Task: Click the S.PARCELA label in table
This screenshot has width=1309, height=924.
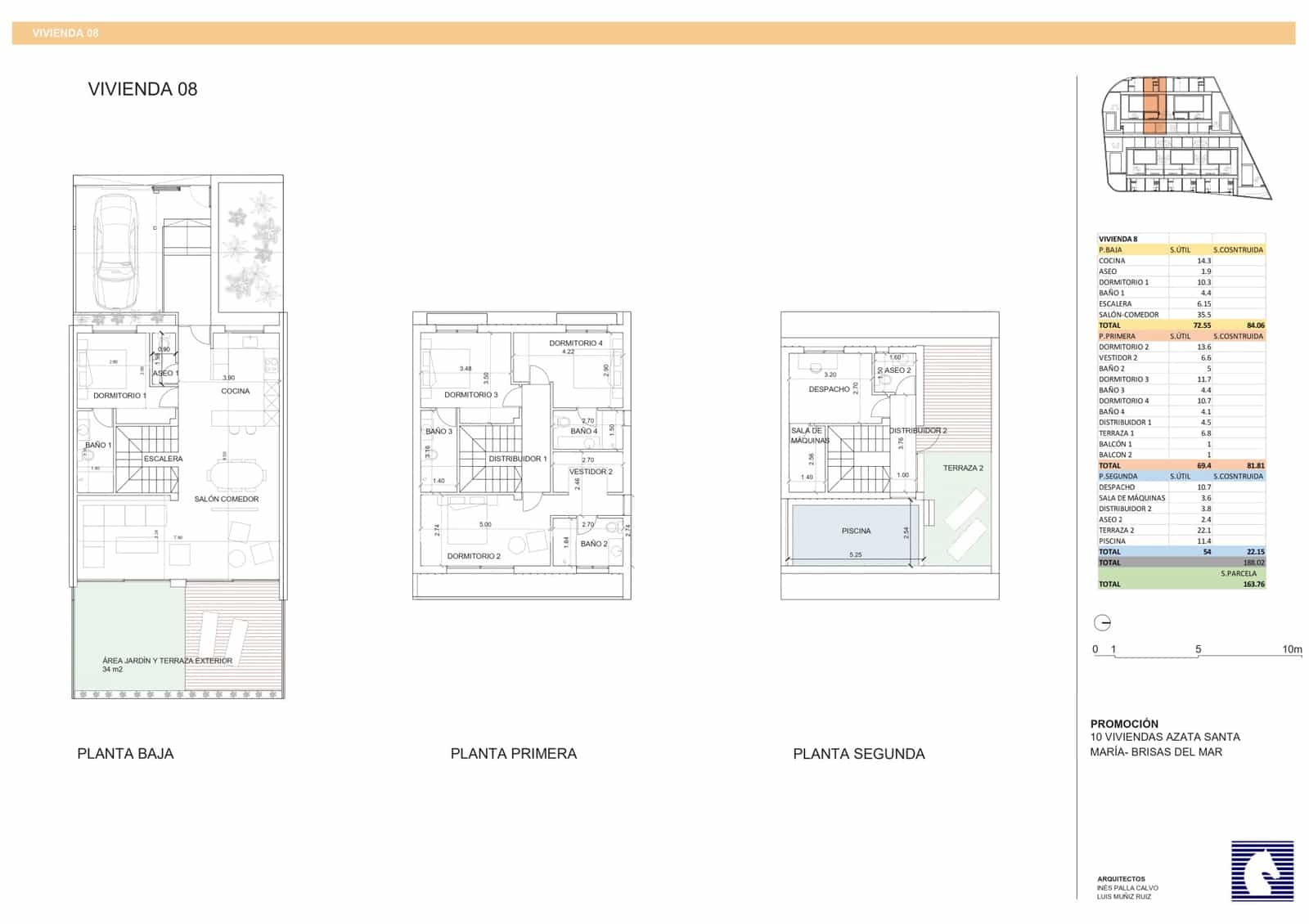Action: pos(1239,574)
